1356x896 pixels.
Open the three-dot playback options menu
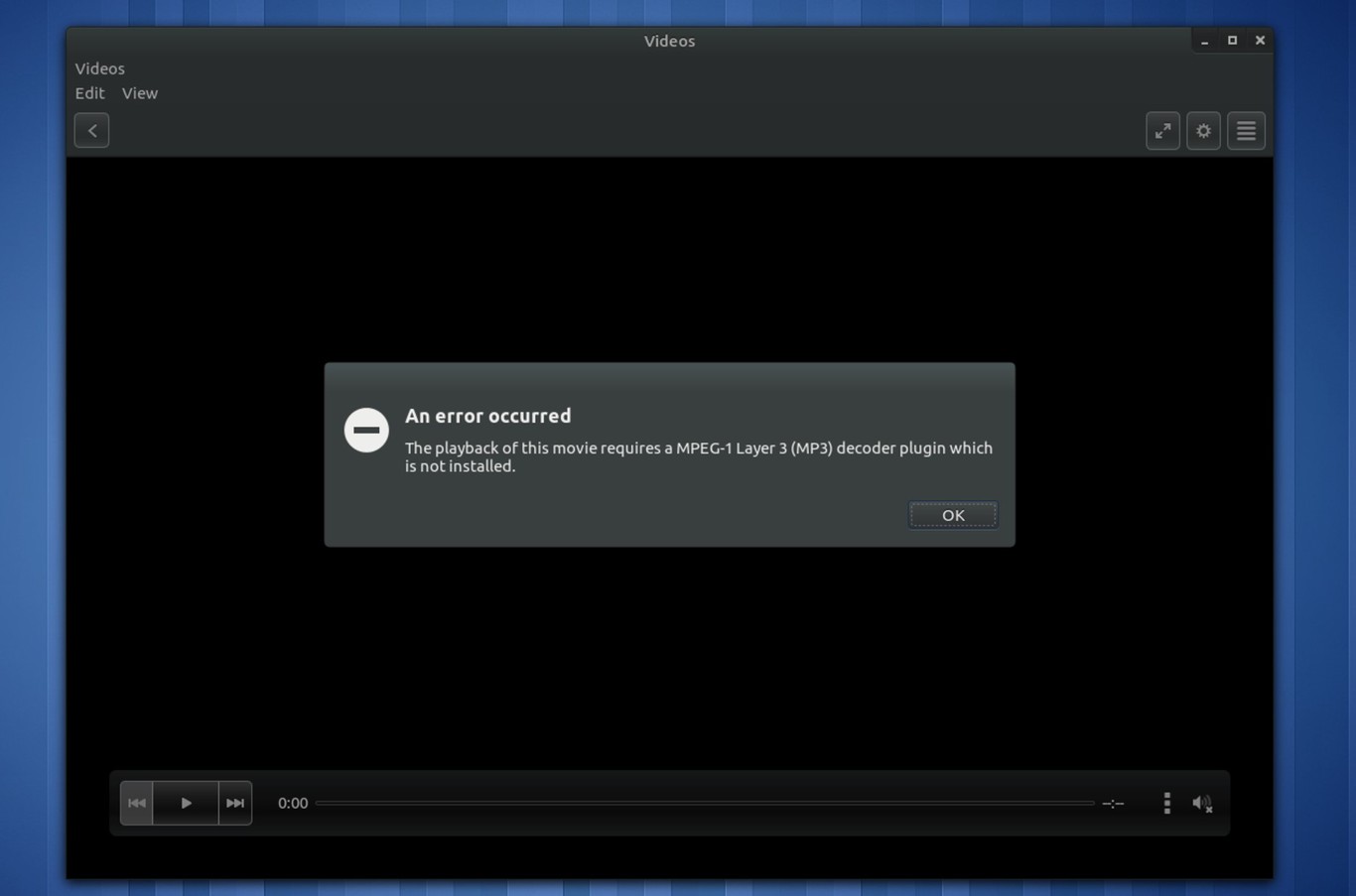(x=1166, y=803)
